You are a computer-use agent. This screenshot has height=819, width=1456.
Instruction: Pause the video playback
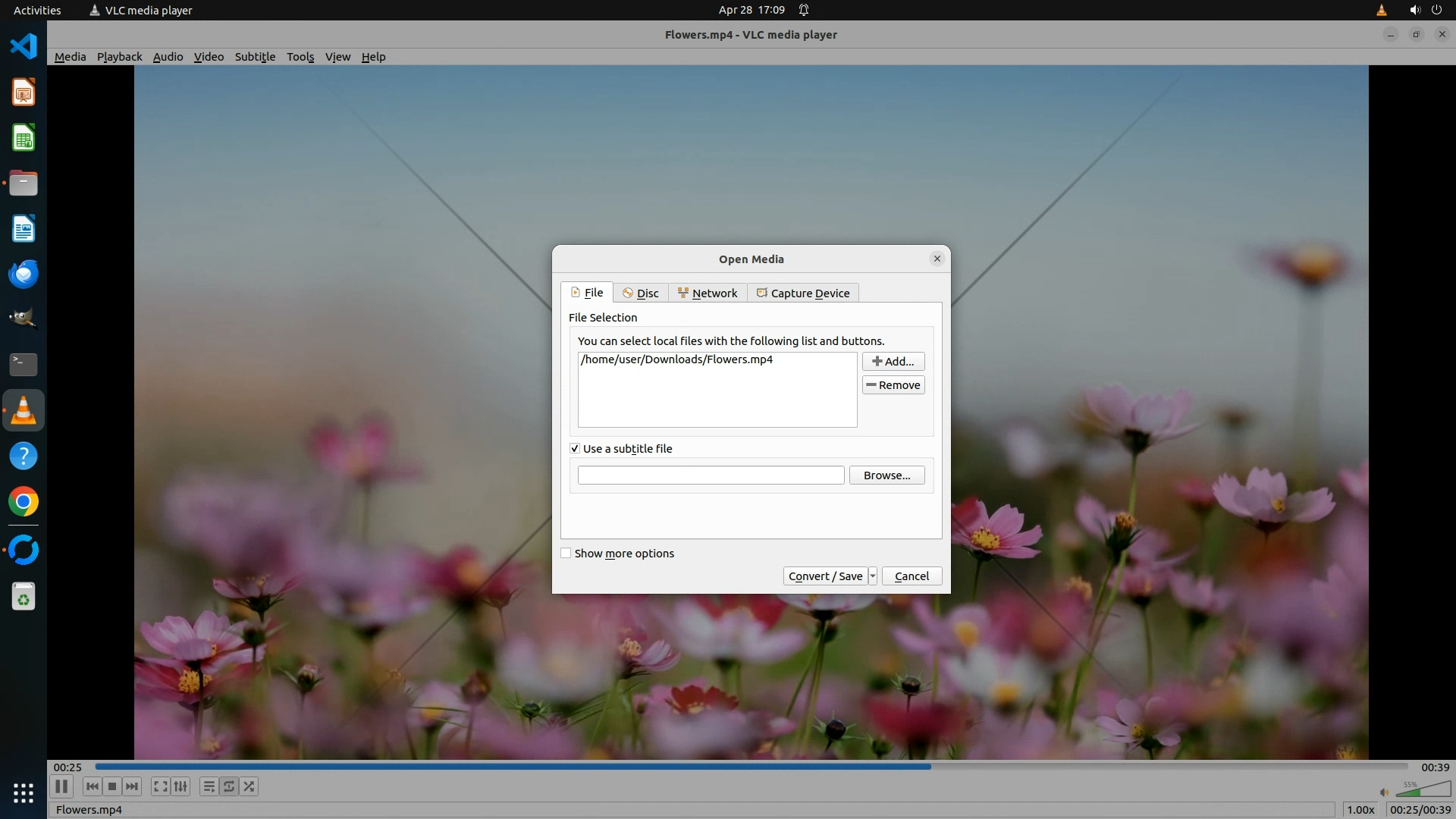point(61,786)
